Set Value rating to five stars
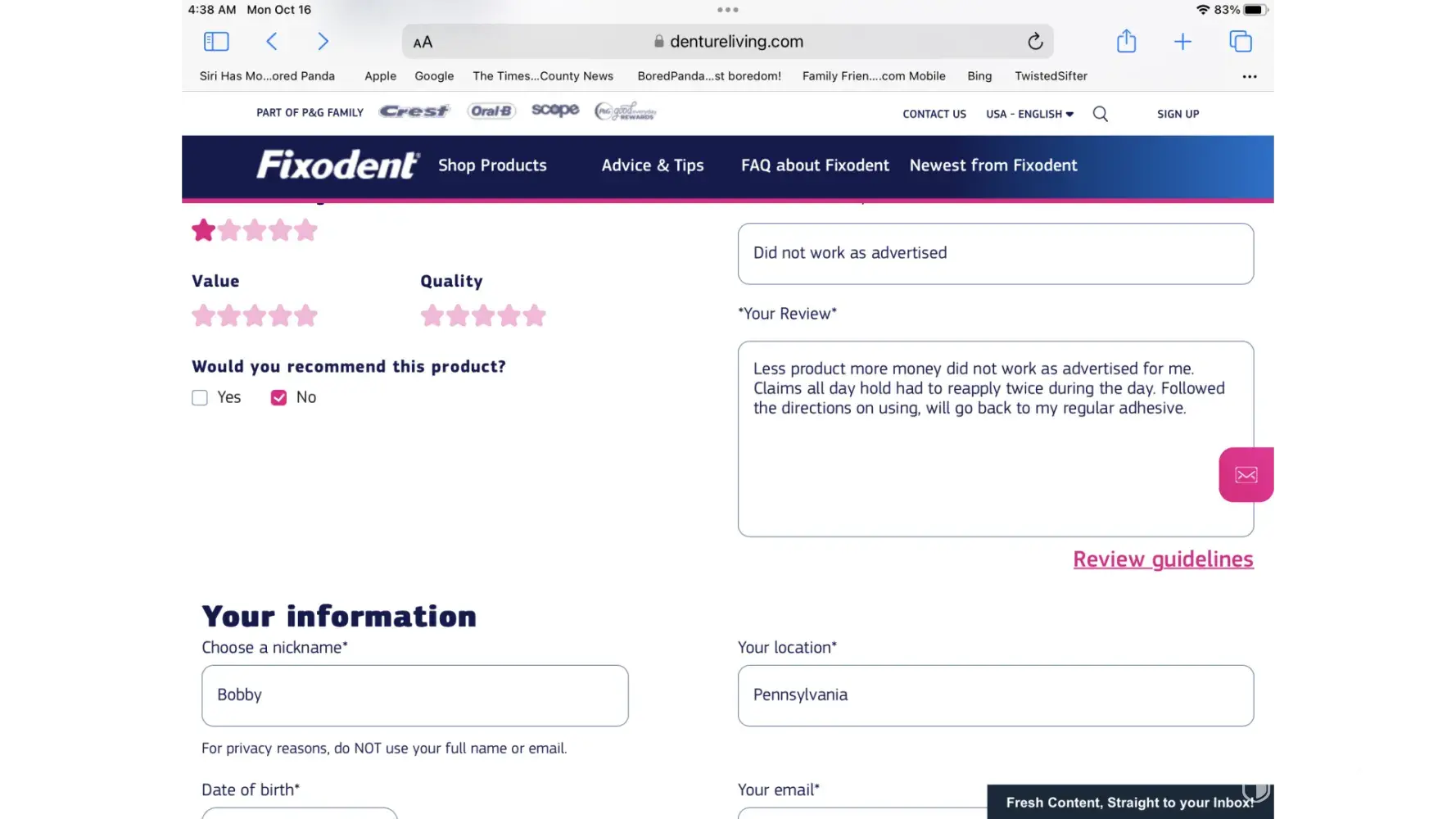The height and width of the screenshot is (819, 1456). (306, 315)
